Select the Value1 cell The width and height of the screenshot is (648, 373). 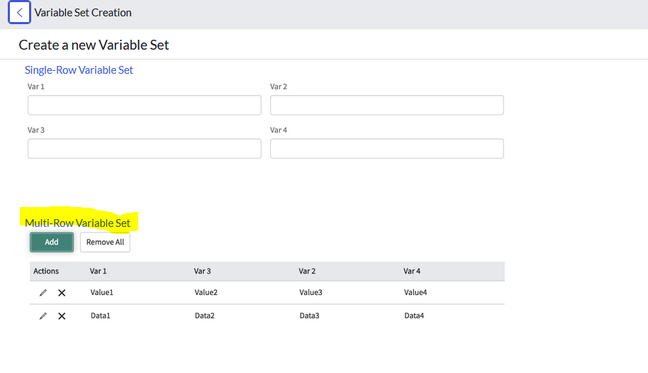102,292
